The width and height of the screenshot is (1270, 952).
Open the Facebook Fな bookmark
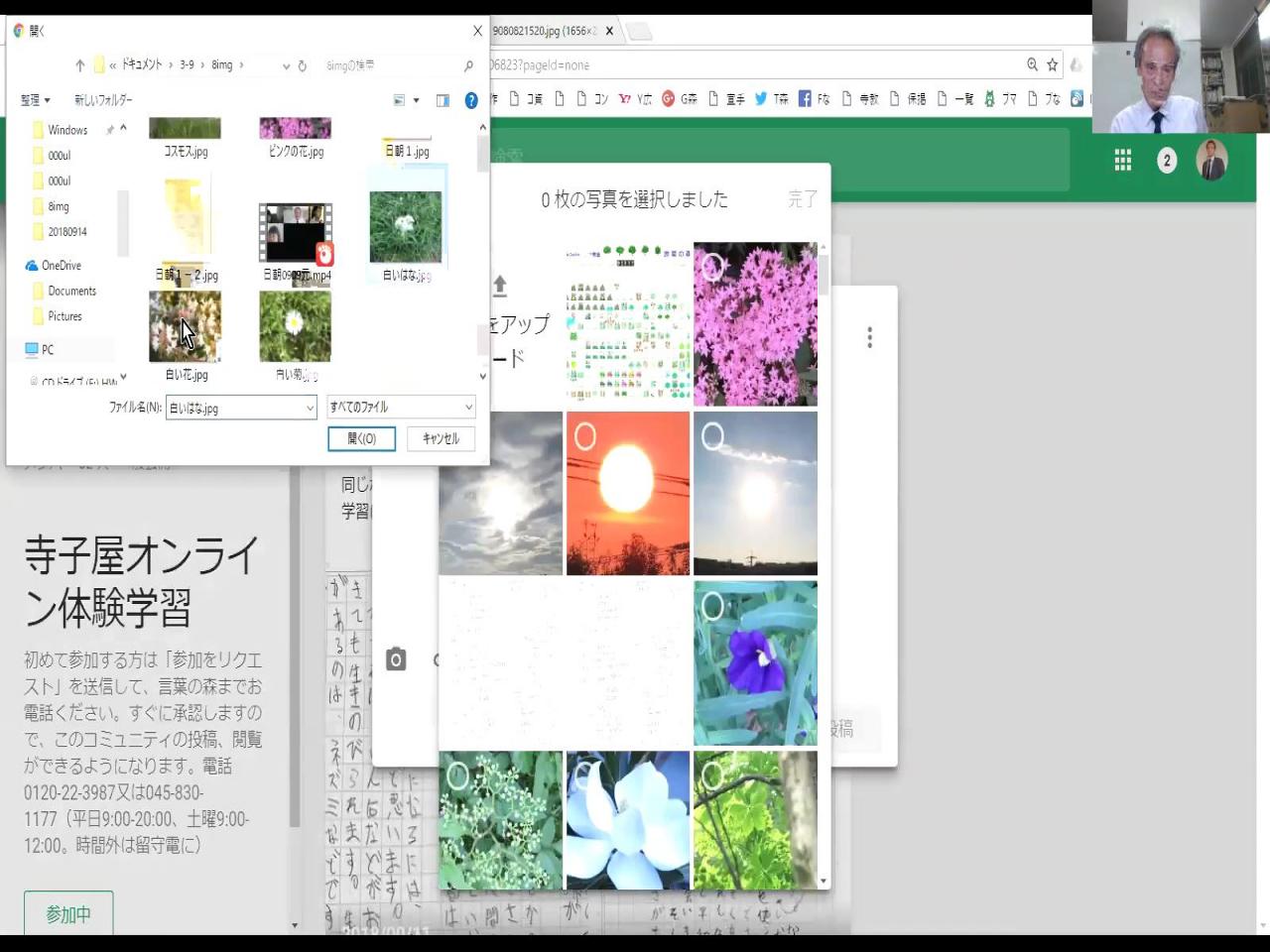[x=815, y=98]
